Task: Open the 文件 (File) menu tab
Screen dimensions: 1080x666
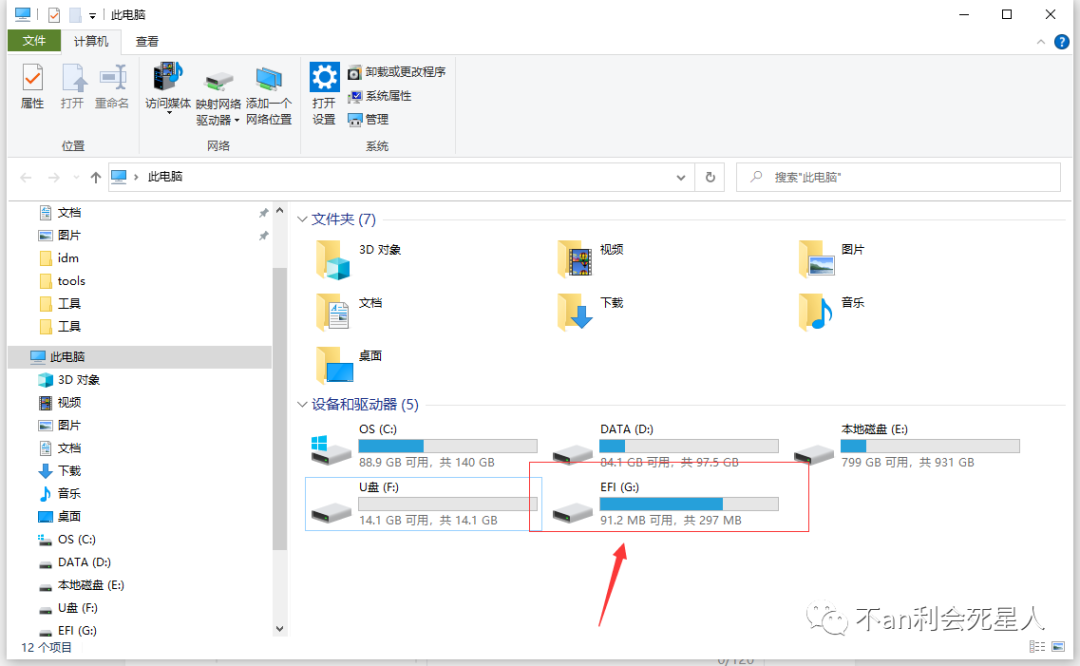Action: 34,41
